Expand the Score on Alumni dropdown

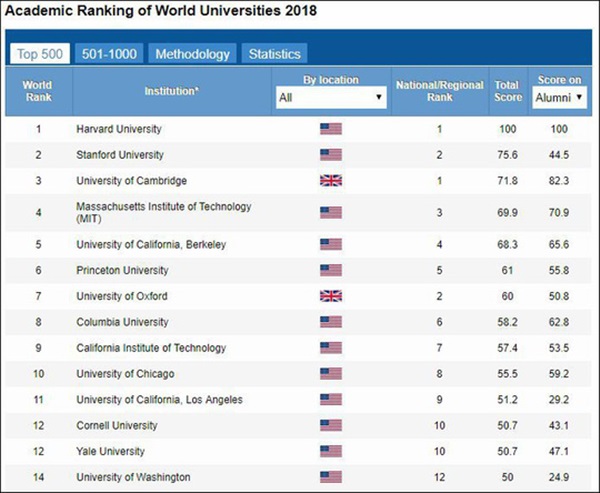pyautogui.click(x=560, y=98)
